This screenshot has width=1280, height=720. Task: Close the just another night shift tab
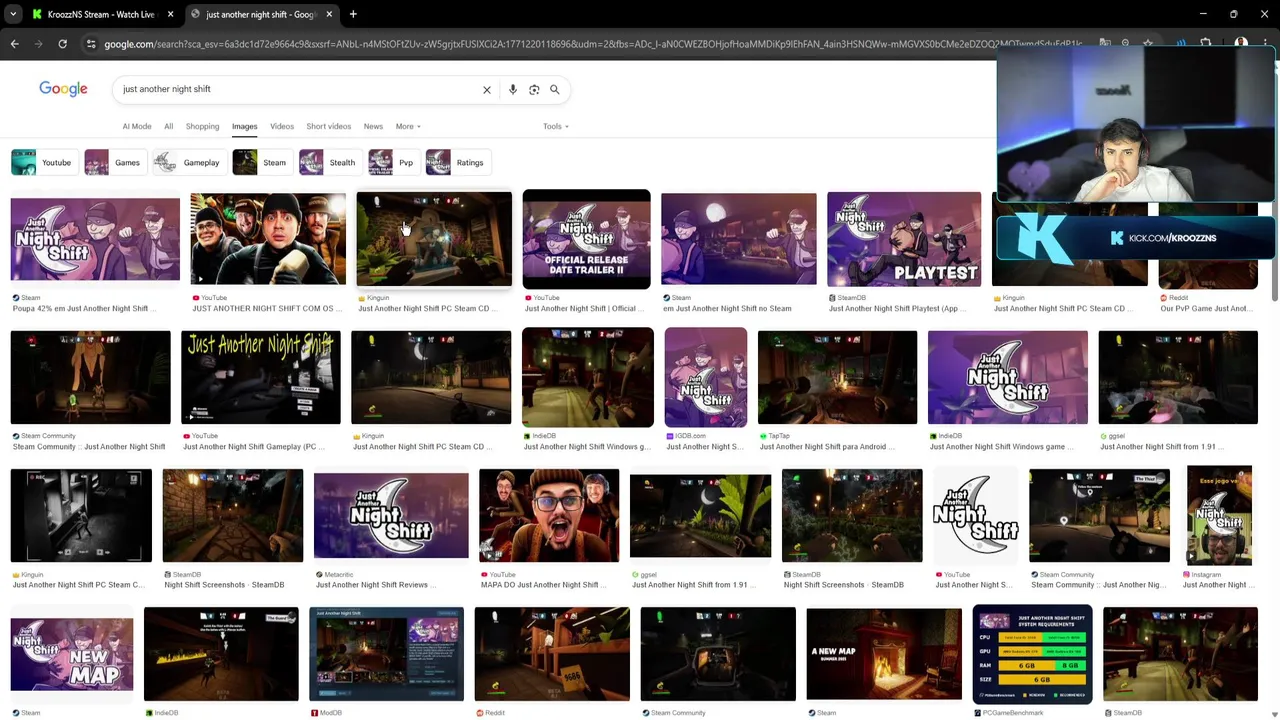(329, 14)
